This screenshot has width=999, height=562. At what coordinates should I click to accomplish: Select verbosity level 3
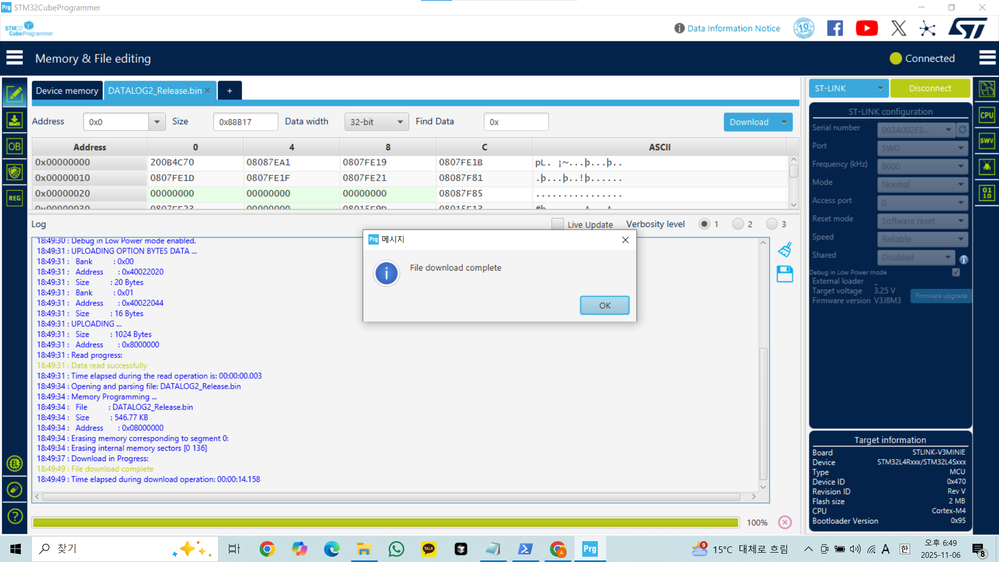coord(772,224)
